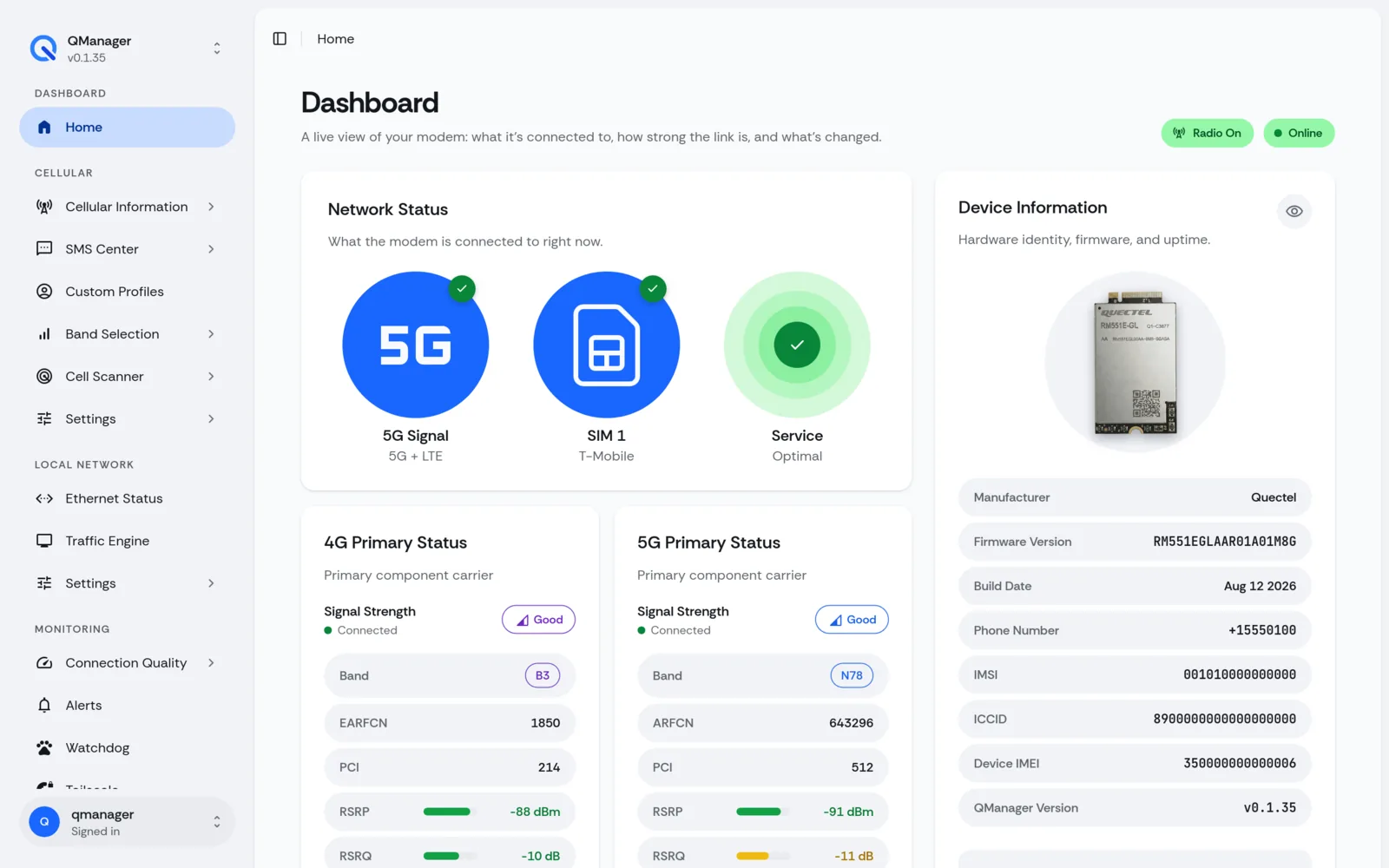Open the qmanager account menu chevrons
Viewport: 1389px width, 868px height.
pos(217,821)
